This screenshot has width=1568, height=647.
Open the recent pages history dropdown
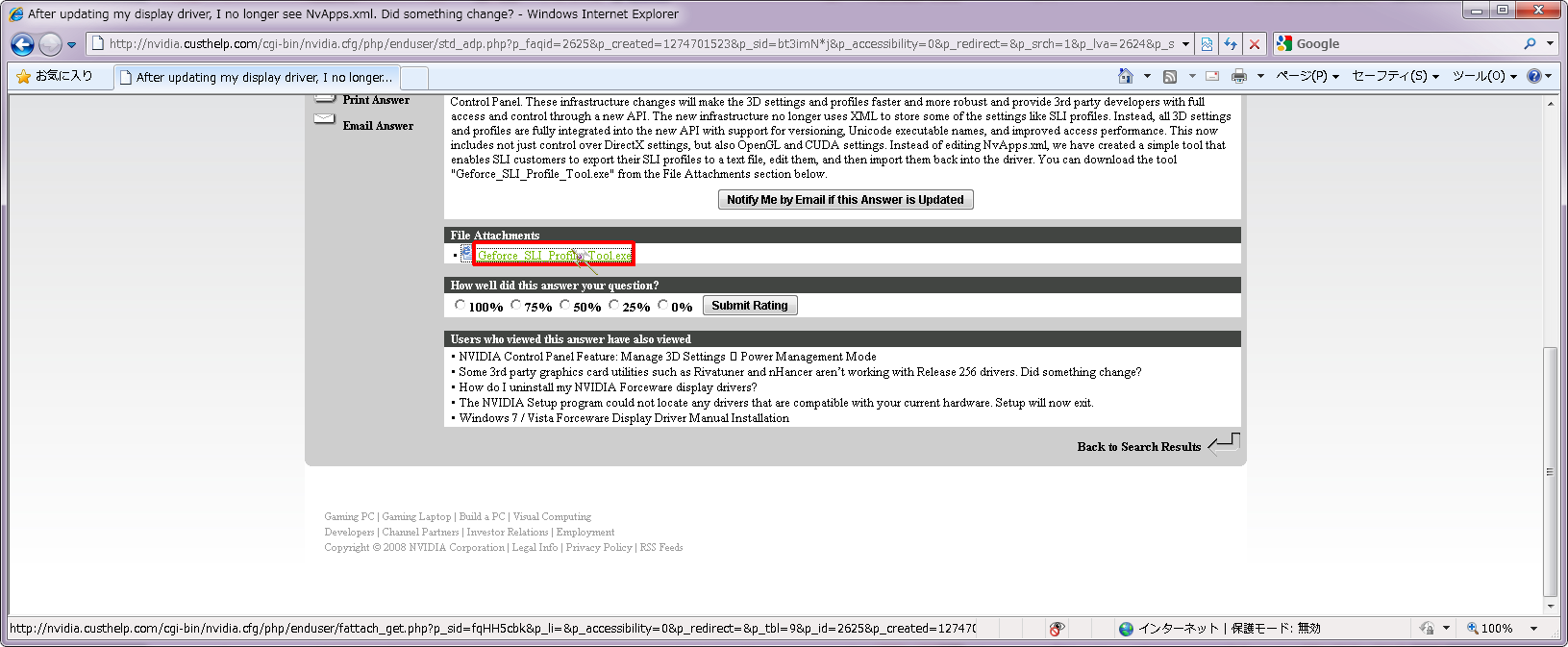coord(71,44)
